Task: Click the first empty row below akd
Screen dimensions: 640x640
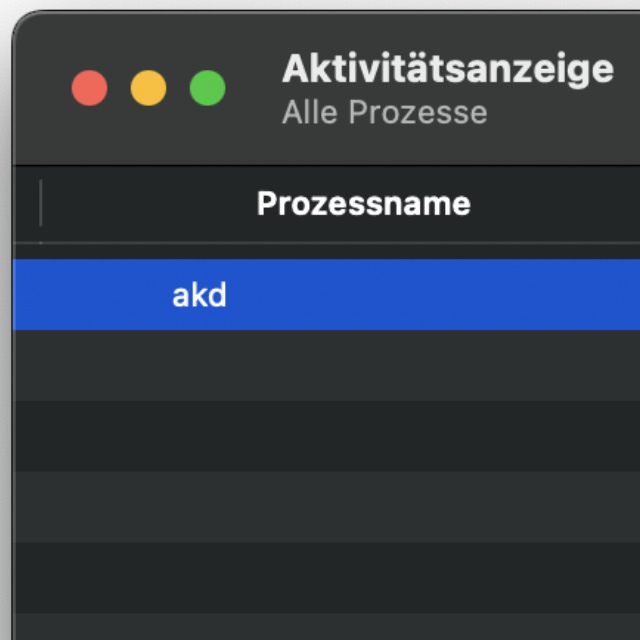Action: (326, 365)
